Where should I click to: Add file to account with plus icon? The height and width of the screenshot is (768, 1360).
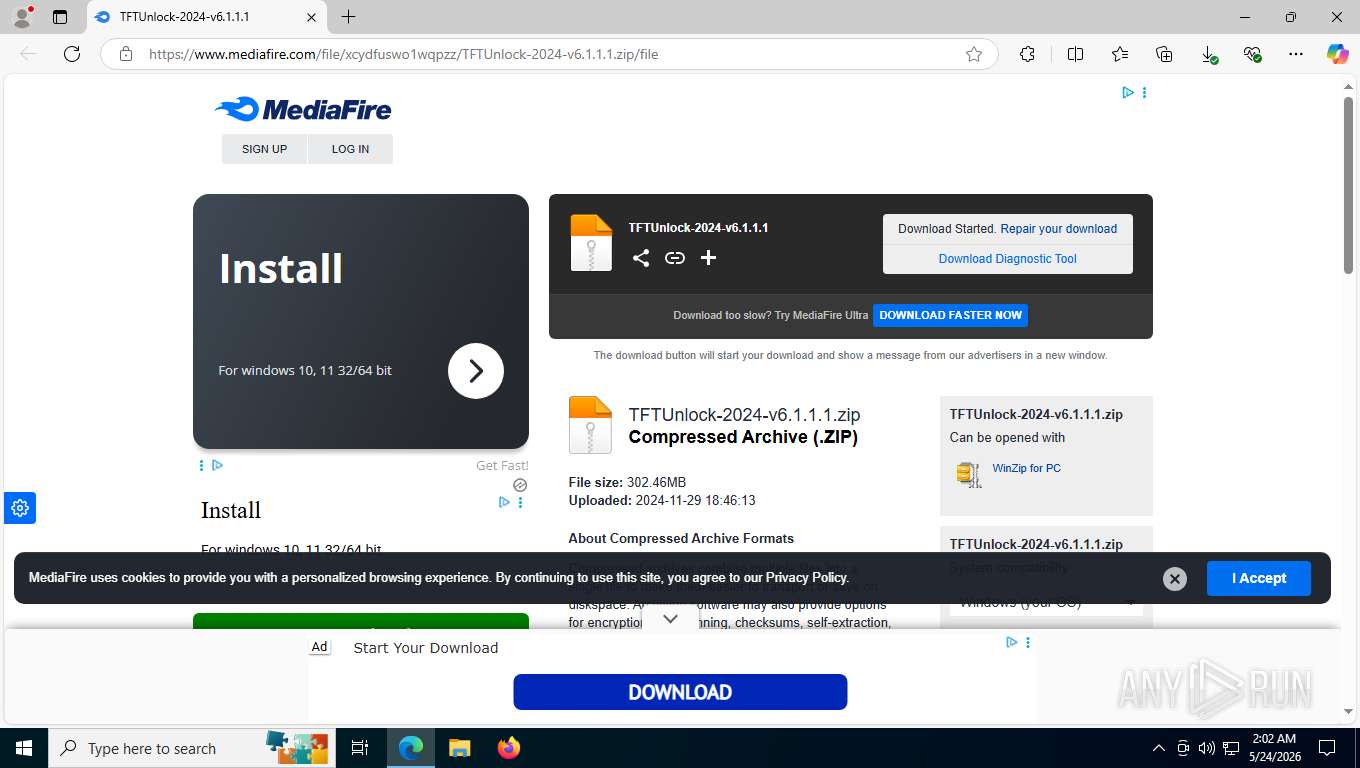click(x=708, y=258)
